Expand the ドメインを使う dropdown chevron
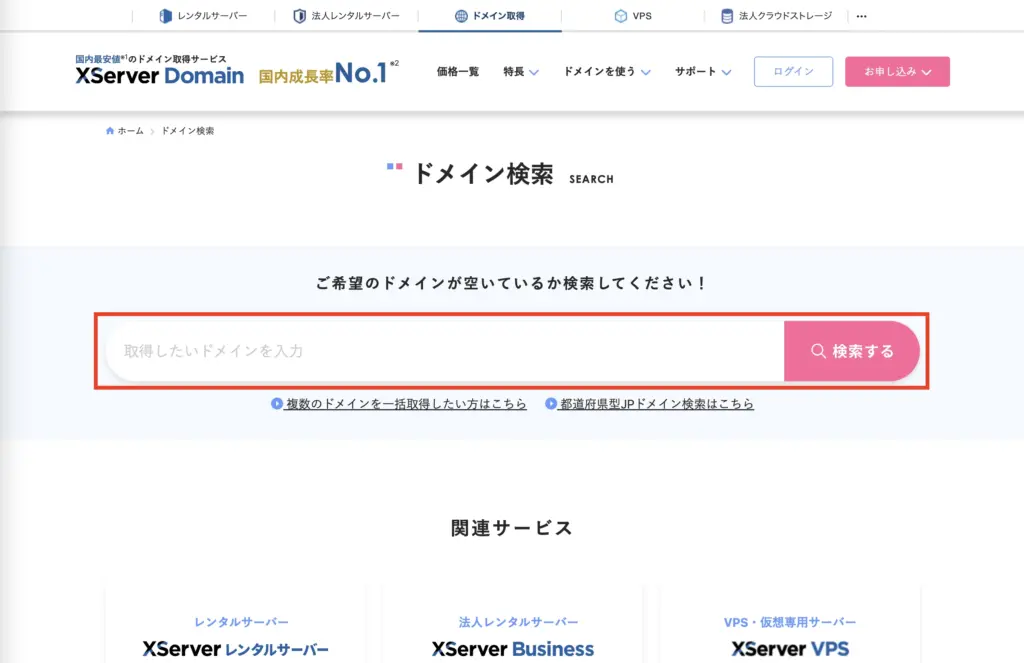The image size is (1024, 663). (x=646, y=72)
